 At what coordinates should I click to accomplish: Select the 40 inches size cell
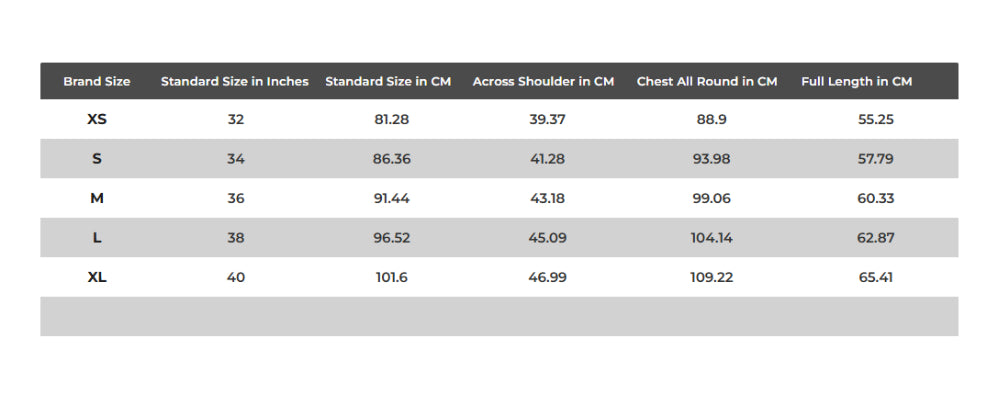point(236,277)
